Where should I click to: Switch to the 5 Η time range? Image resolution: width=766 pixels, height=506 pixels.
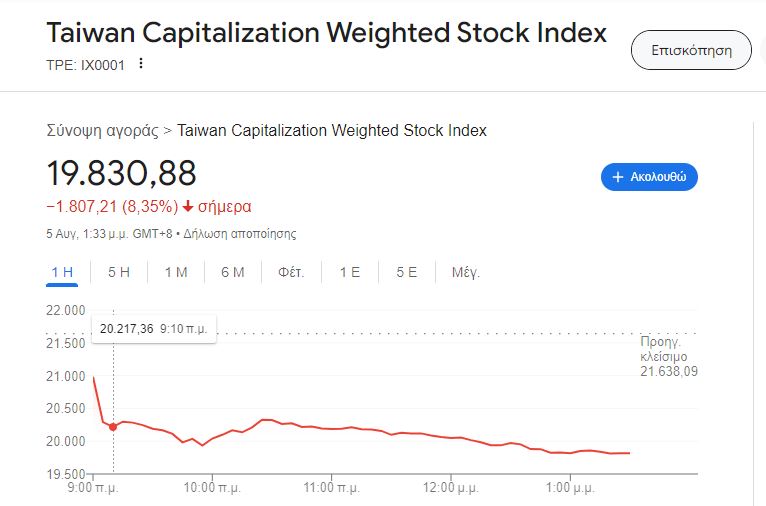[x=119, y=272]
